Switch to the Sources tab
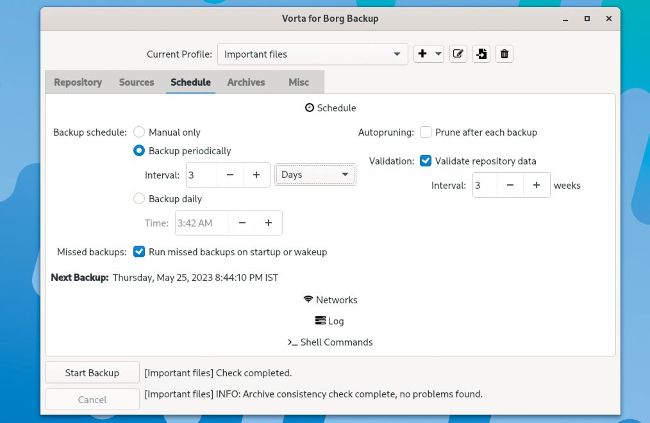This screenshot has width=650, height=423. click(136, 82)
